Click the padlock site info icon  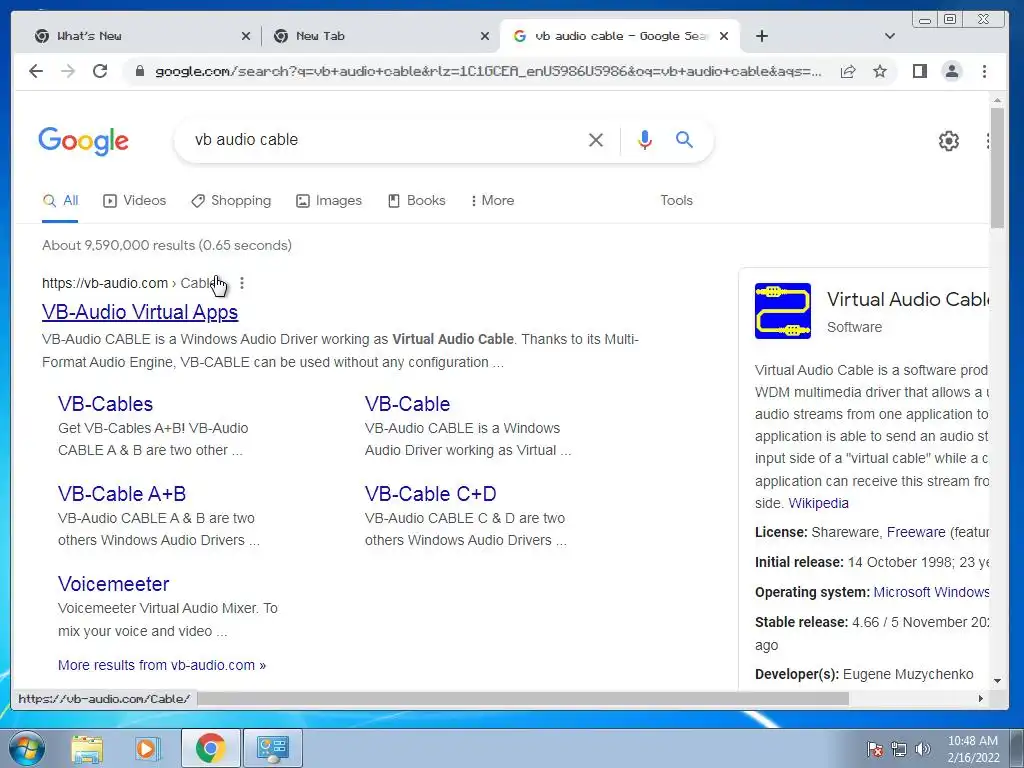pos(139,71)
